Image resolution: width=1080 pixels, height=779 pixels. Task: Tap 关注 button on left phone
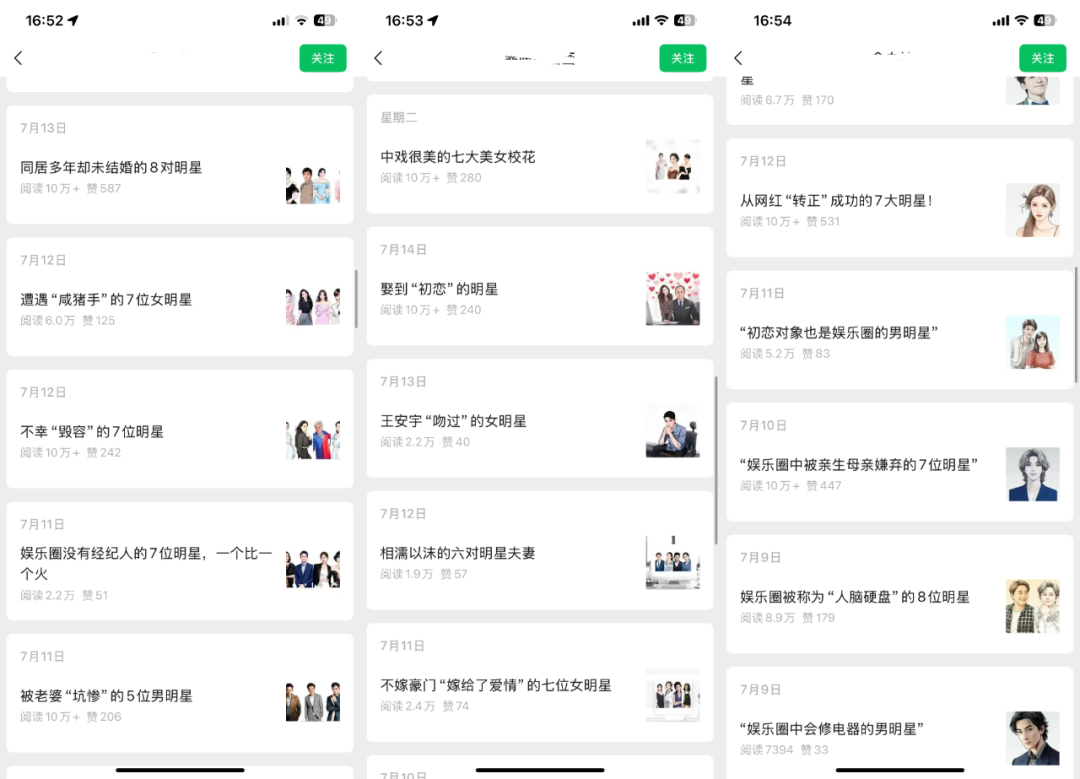point(322,59)
